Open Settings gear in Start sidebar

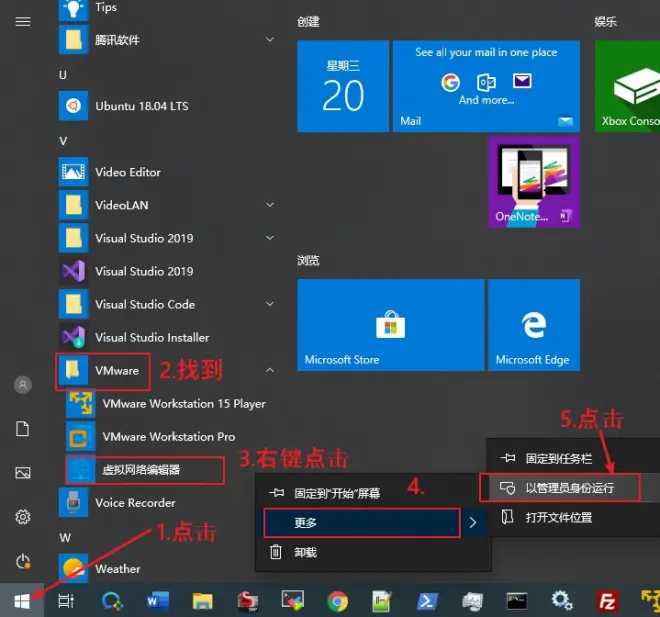pos(23,516)
